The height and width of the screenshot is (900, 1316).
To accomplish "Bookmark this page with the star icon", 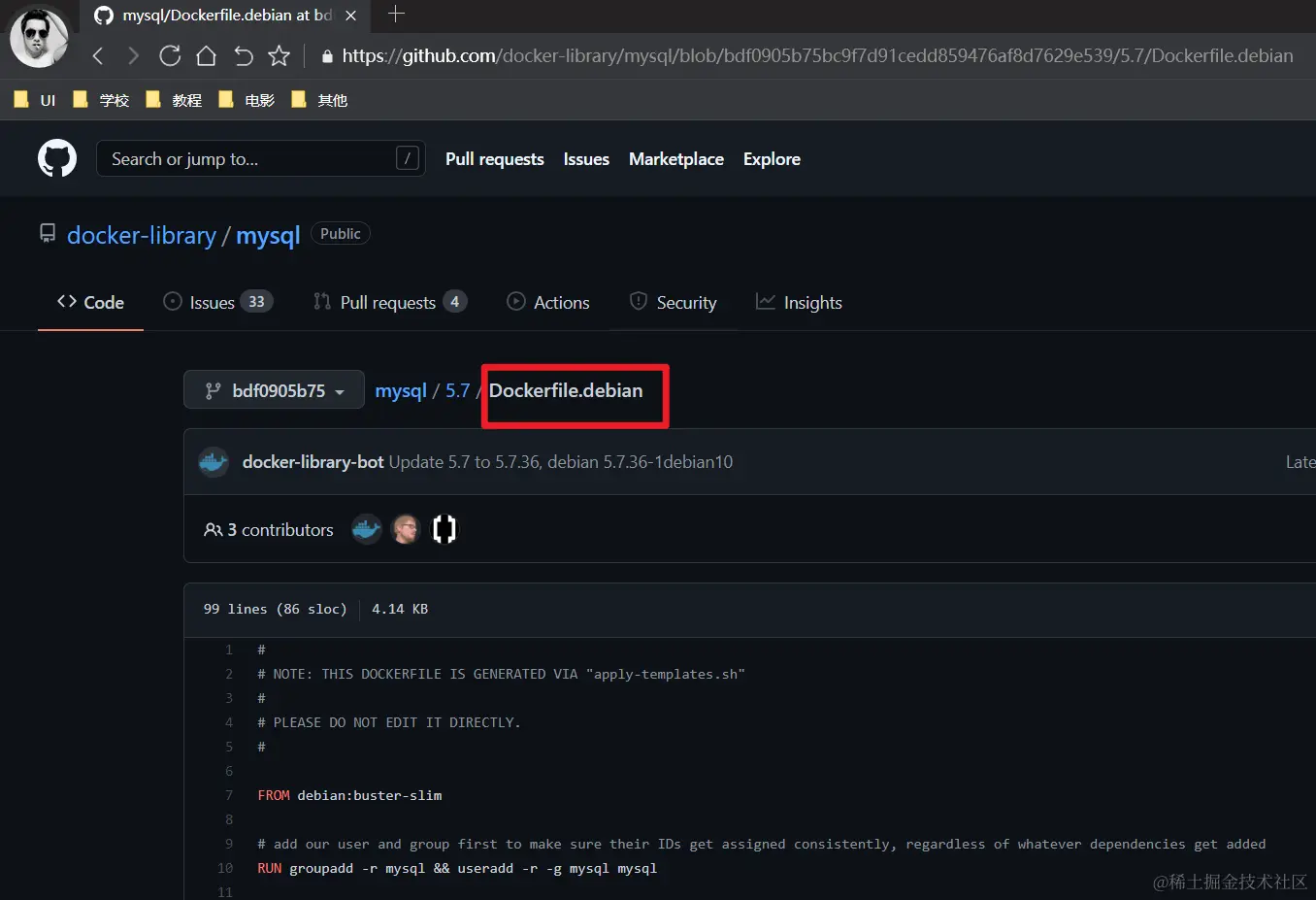I will [279, 55].
